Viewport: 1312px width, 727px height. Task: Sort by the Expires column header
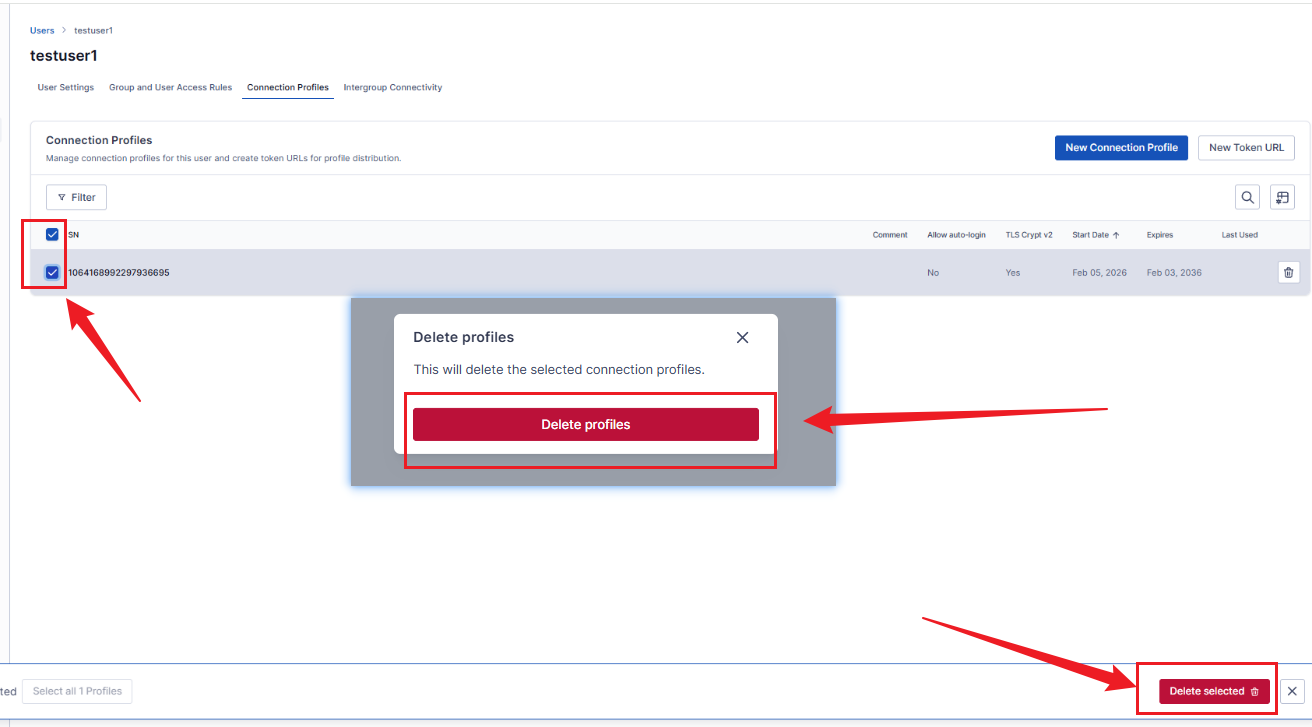pyautogui.click(x=1160, y=235)
